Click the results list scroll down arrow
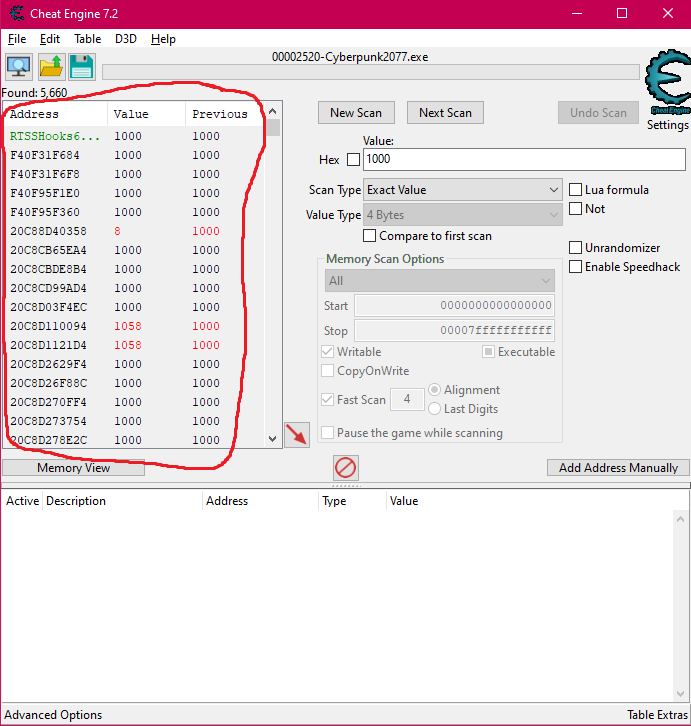691x726 pixels. pyautogui.click(x=272, y=438)
